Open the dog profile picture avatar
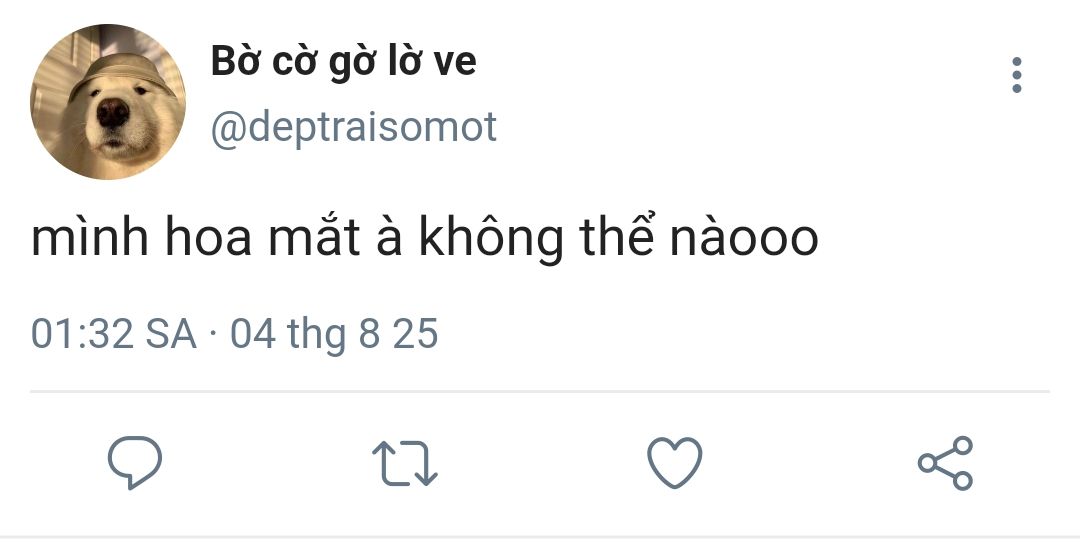1080x555 pixels. pyautogui.click(x=108, y=102)
